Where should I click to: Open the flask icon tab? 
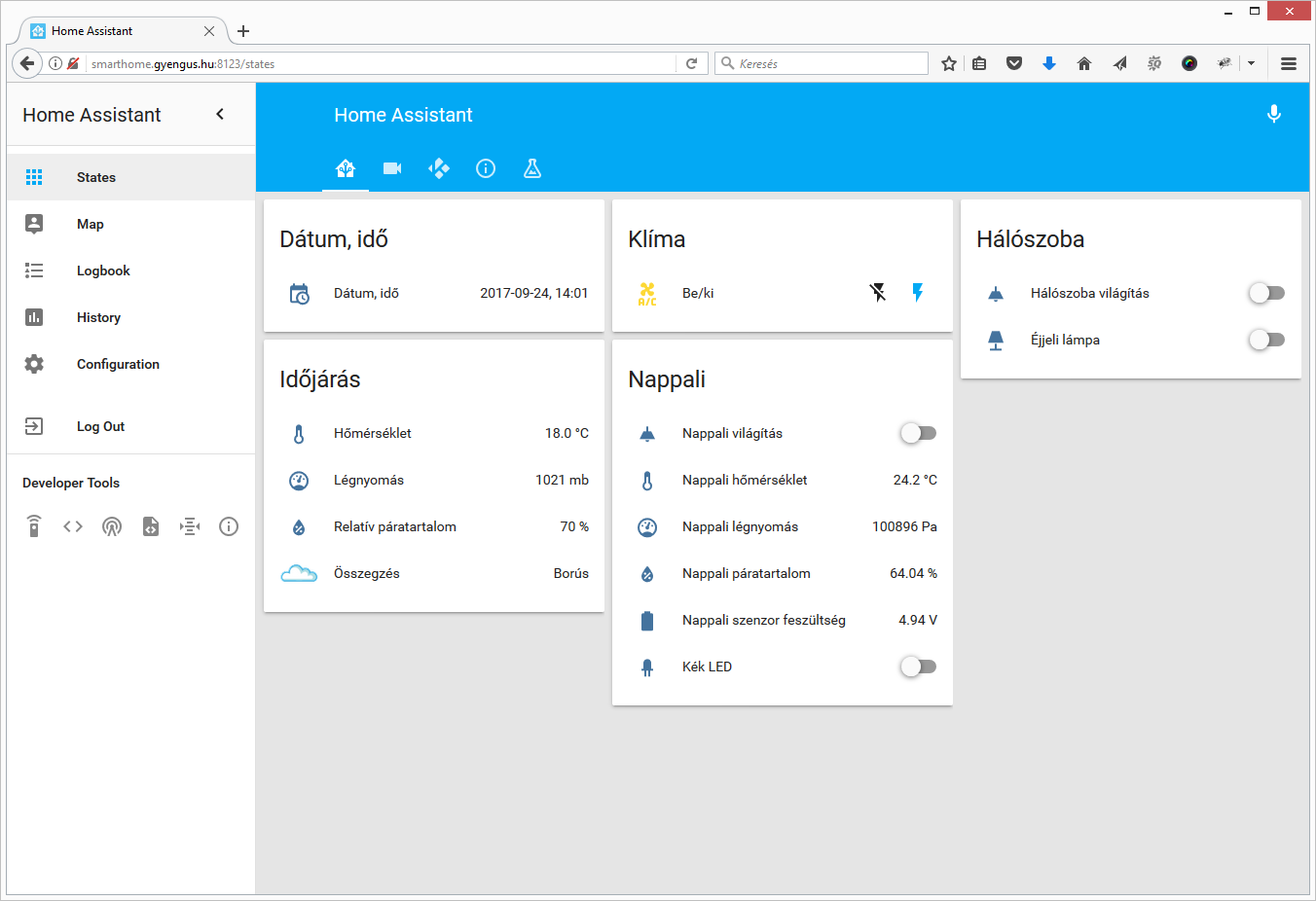coord(532,168)
